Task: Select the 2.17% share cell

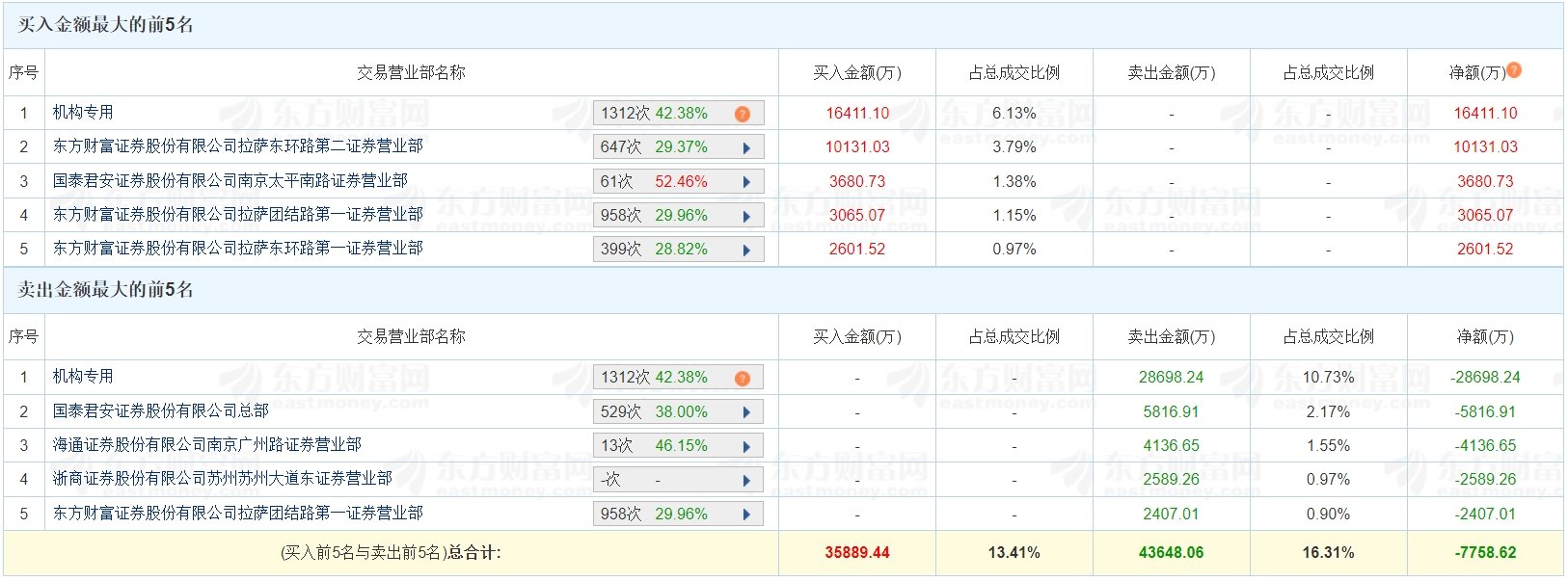Action: (x=1328, y=411)
